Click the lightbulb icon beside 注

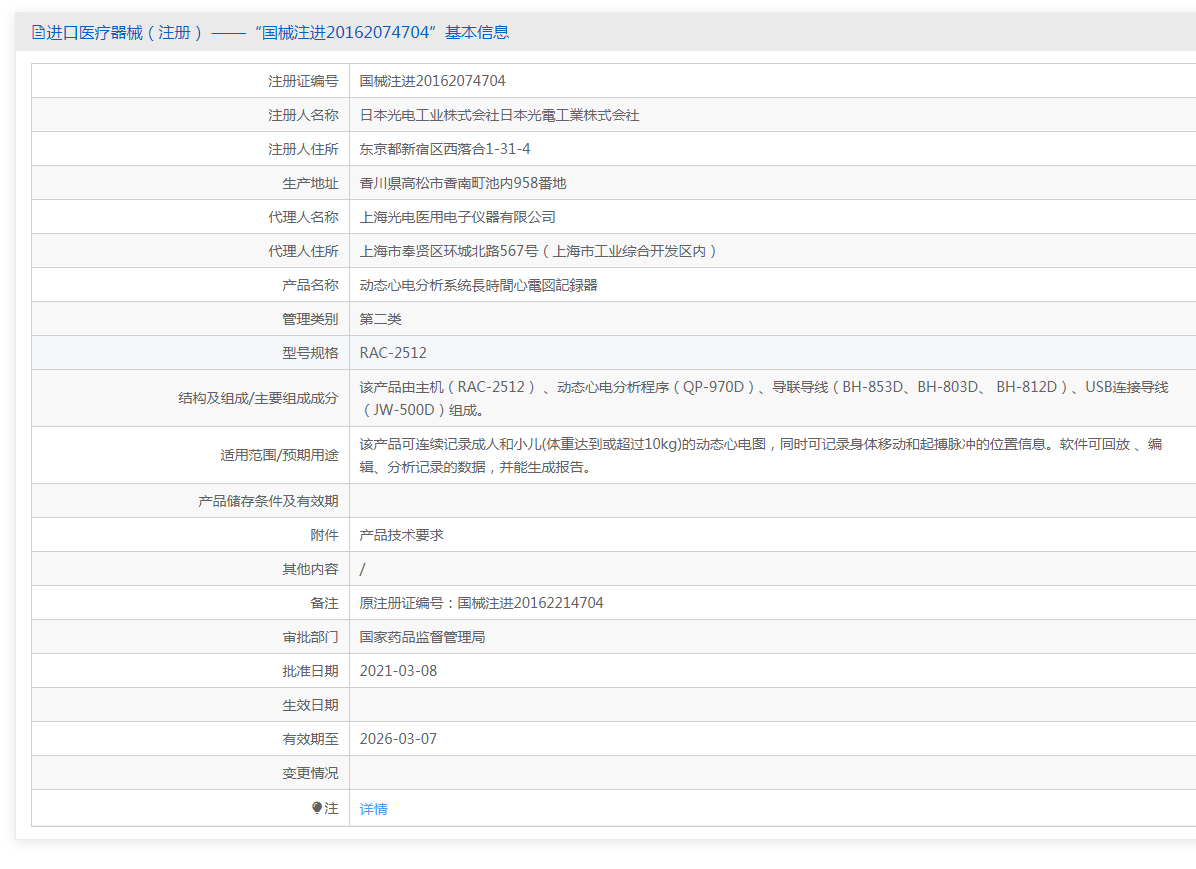click(x=317, y=808)
